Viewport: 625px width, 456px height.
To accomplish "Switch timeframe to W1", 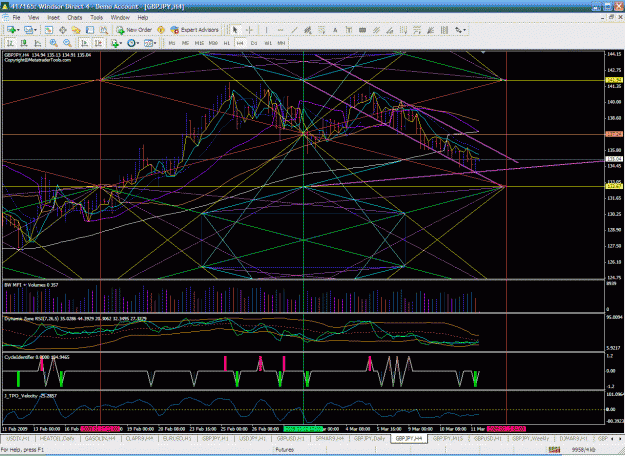I will click(x=268, y=43).
